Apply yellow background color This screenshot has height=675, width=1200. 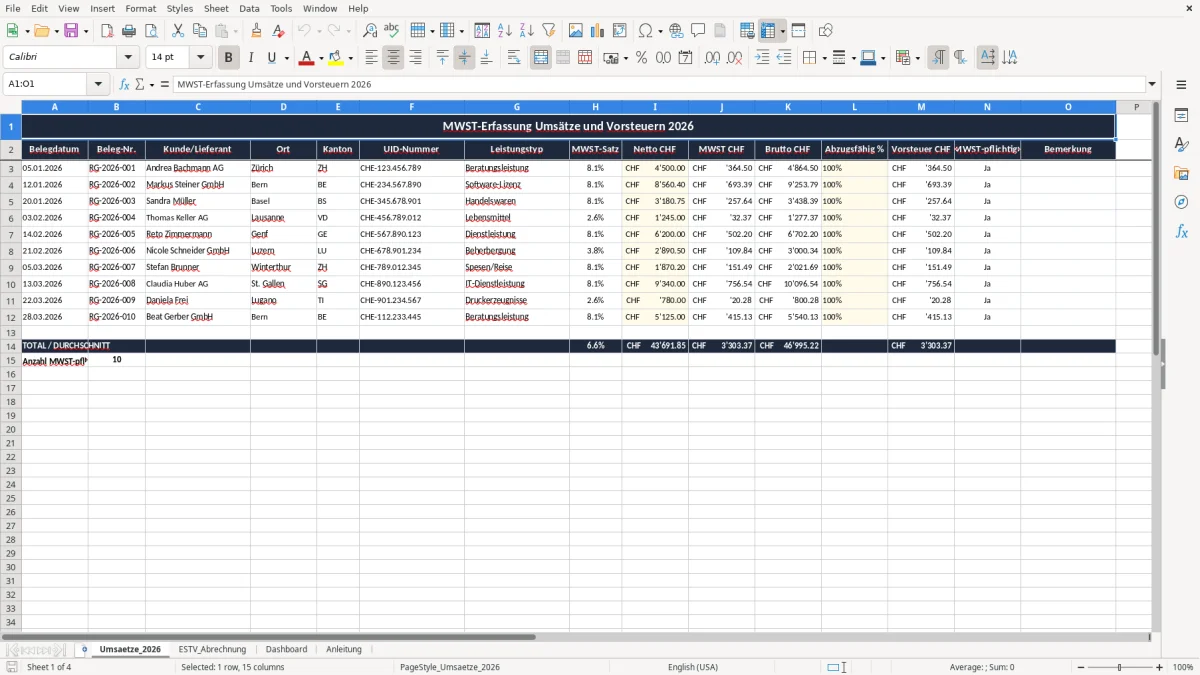click(336, 58)
